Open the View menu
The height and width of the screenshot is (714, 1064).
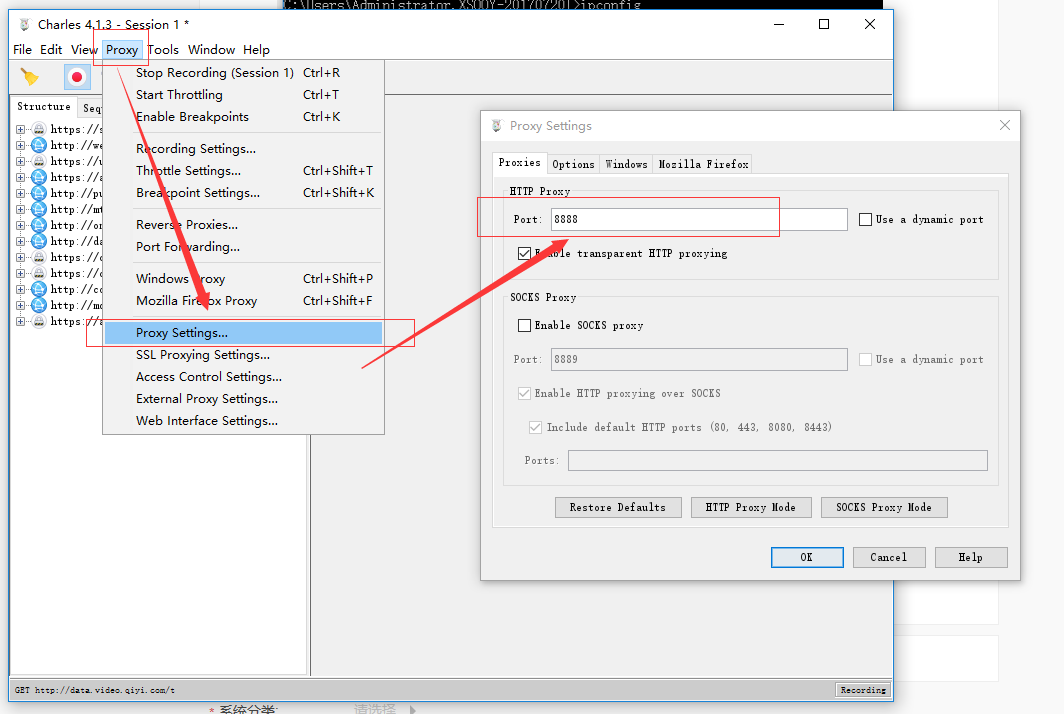[84, 50]
